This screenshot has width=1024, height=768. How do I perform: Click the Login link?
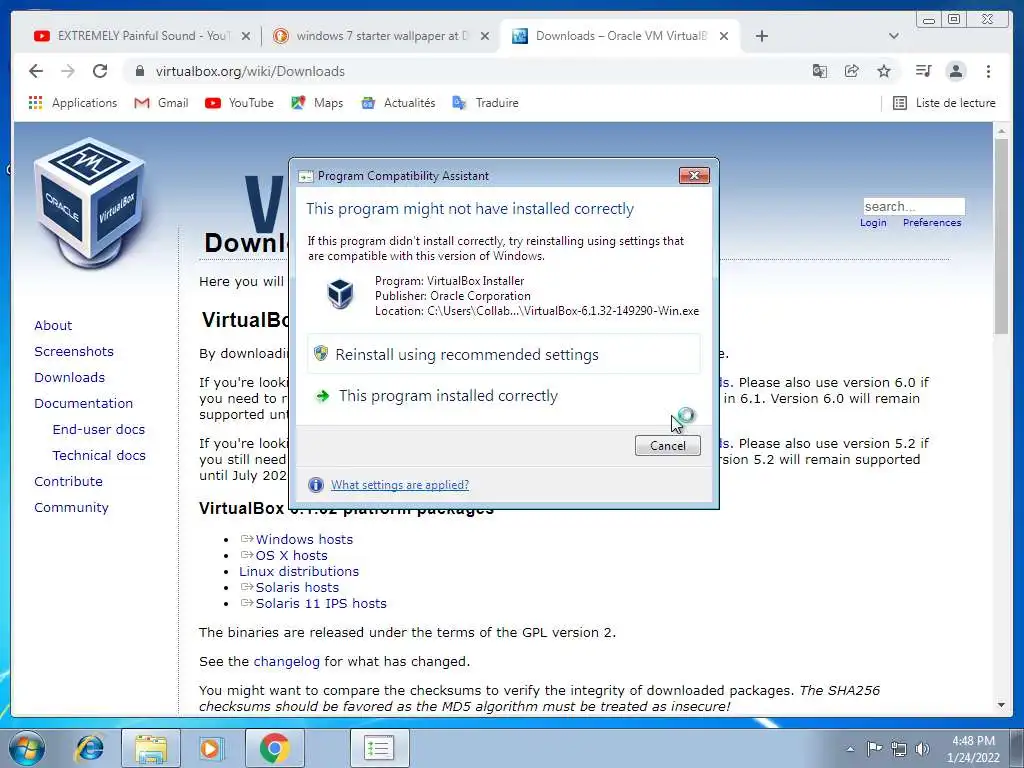(873, 223)
